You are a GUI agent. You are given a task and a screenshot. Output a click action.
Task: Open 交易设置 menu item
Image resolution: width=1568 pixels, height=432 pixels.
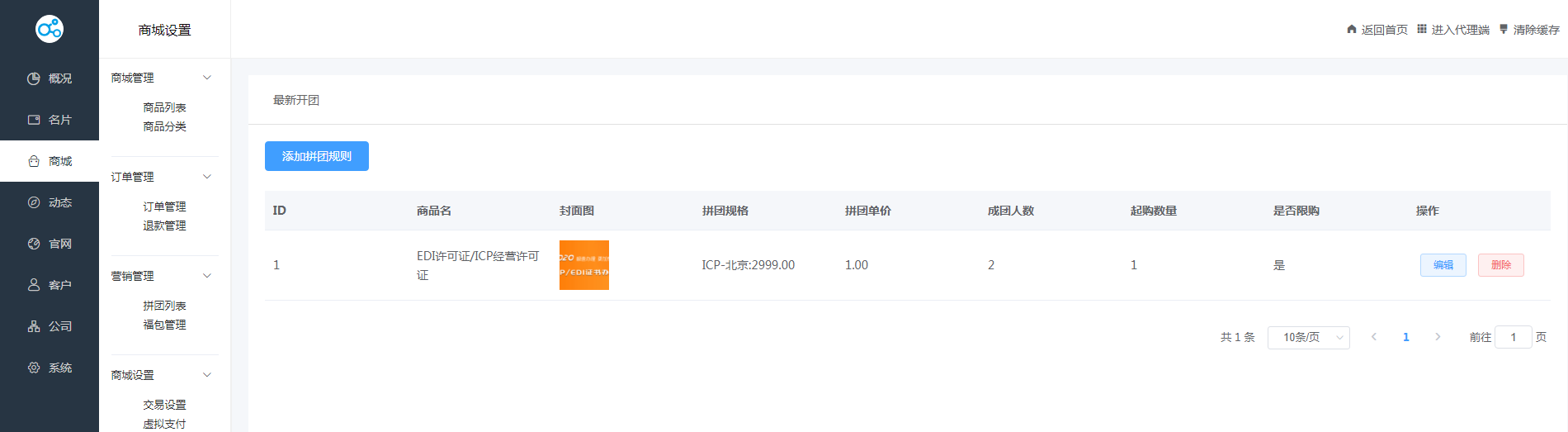164,405
